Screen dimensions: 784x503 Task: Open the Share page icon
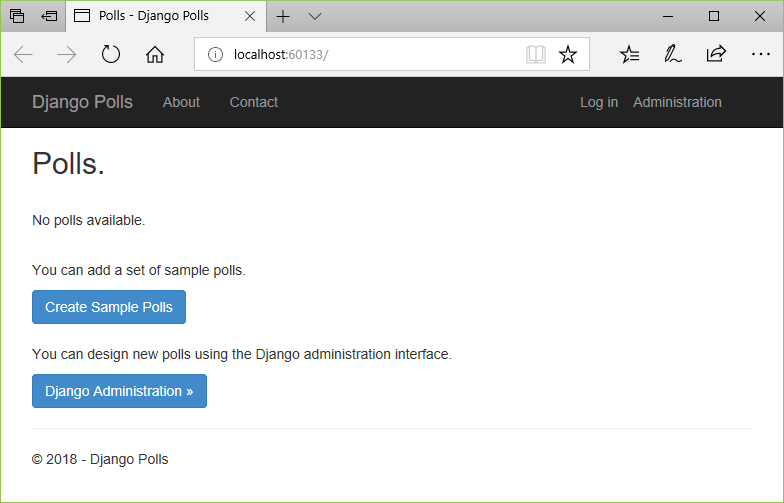click(x=716, y=55)
